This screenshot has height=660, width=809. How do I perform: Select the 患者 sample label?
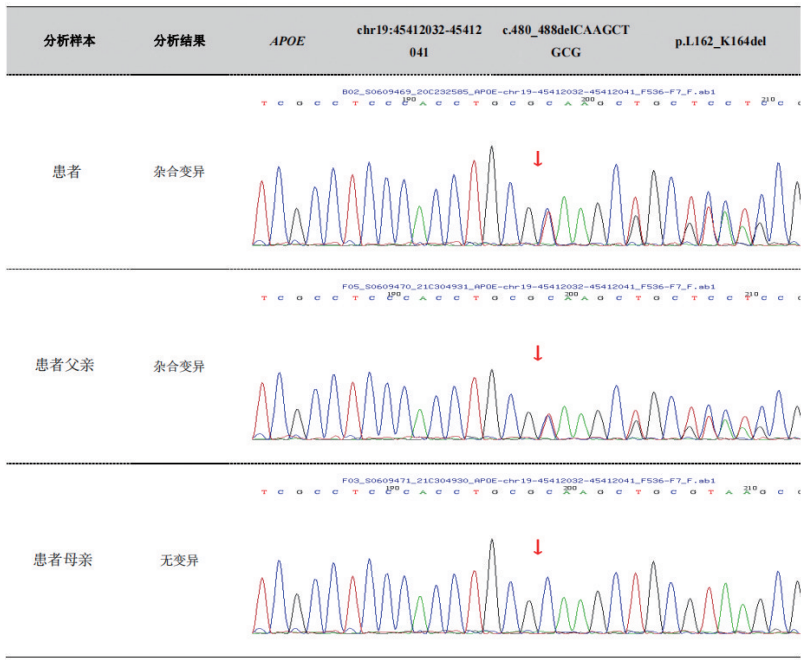coord(67,172)
